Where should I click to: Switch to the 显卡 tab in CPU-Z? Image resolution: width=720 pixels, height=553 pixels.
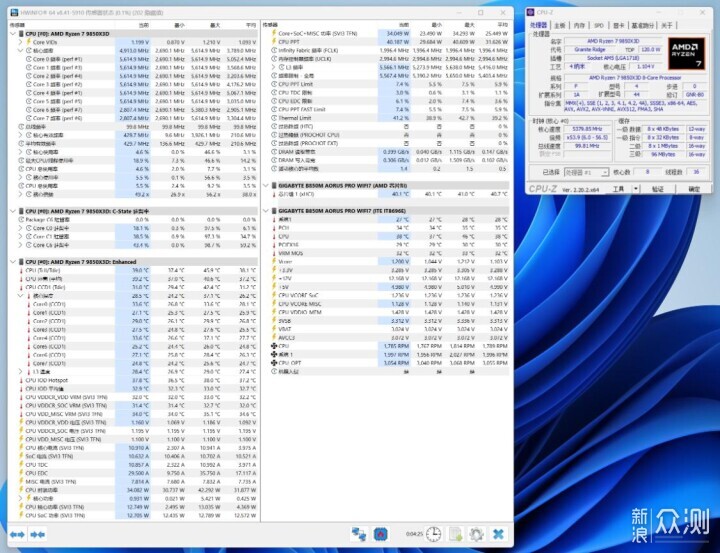coord(619,25)
